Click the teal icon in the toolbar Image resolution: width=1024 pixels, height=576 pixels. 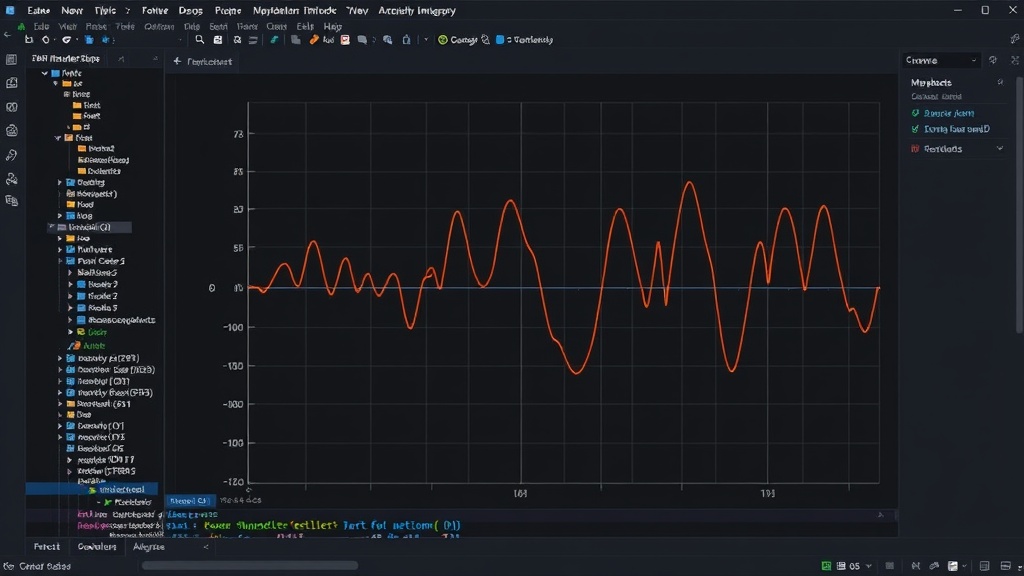click(274, 40)
